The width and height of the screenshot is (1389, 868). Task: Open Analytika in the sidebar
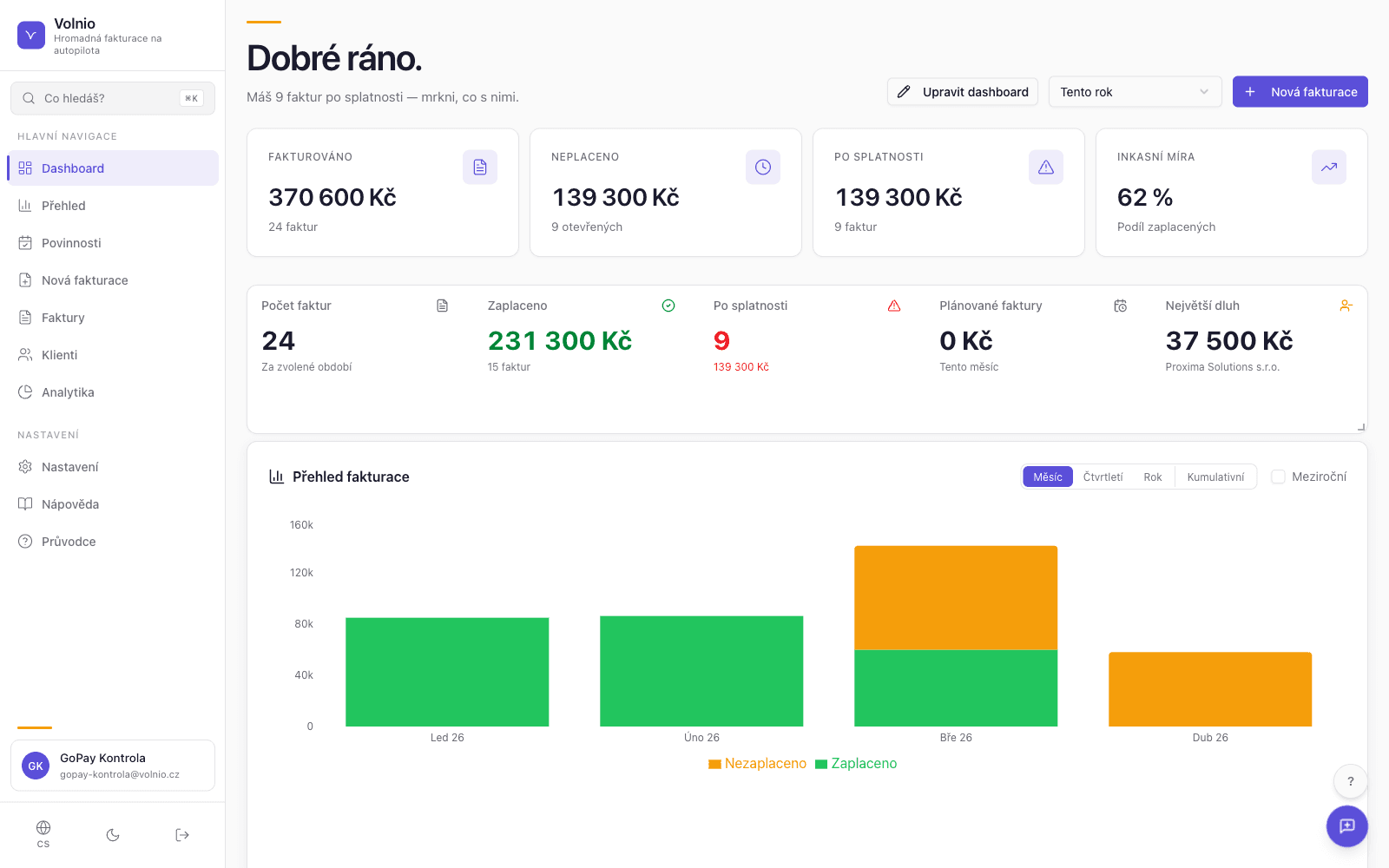pos(113,392)
